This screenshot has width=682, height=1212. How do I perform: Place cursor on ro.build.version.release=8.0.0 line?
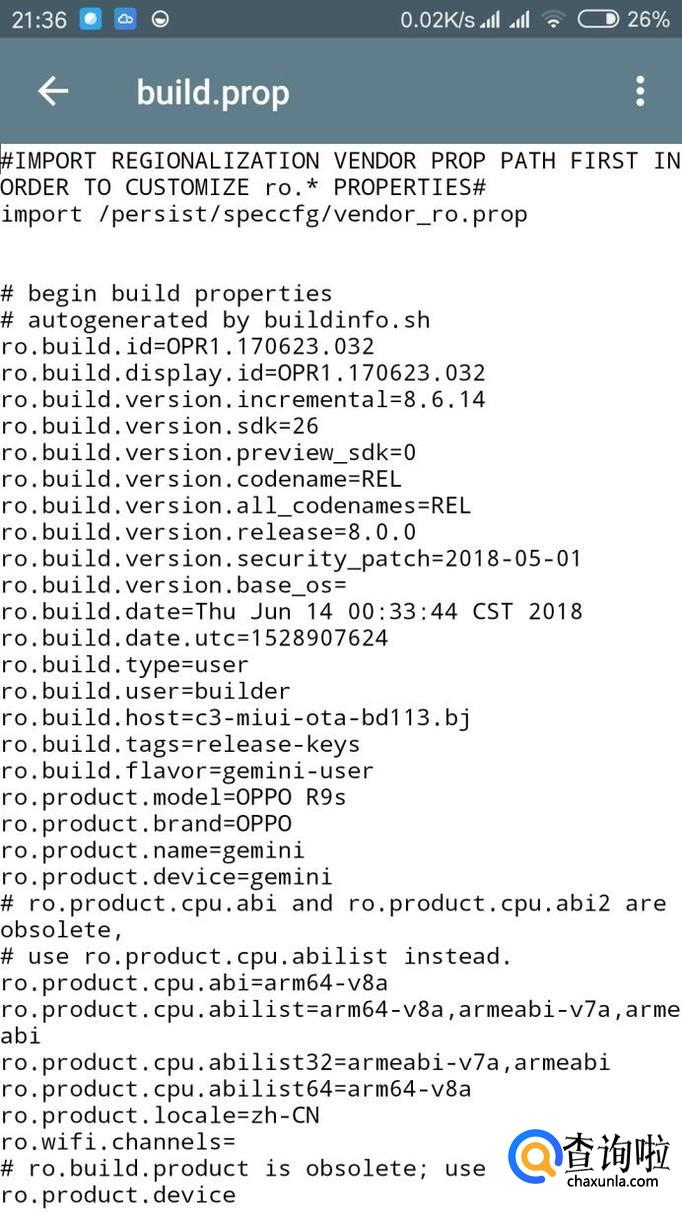click(x=208, y=532)
